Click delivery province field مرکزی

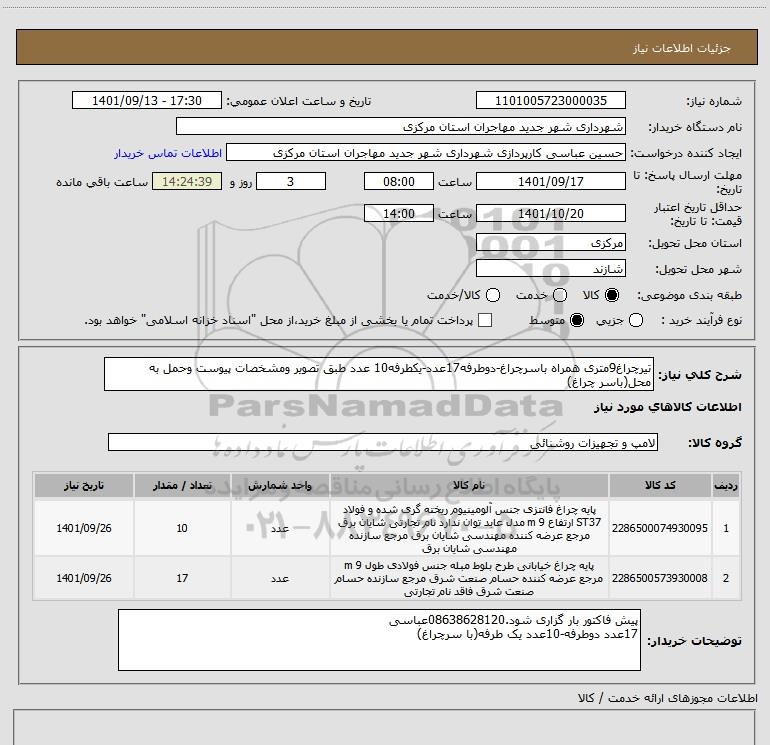tap(550, 243)
